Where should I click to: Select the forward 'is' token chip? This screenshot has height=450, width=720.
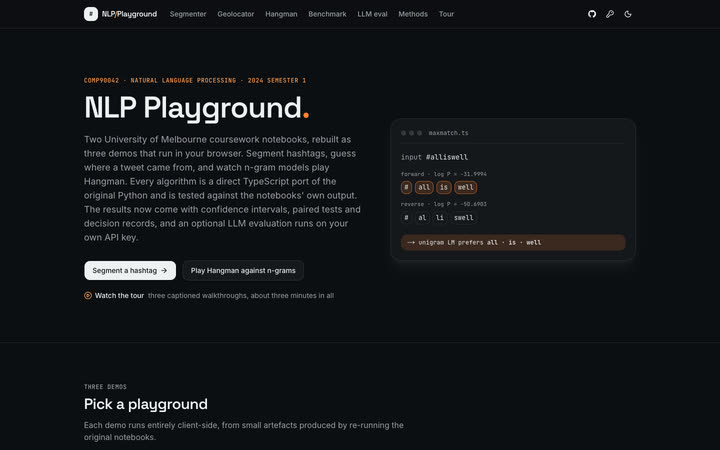[x=444, y=187]
